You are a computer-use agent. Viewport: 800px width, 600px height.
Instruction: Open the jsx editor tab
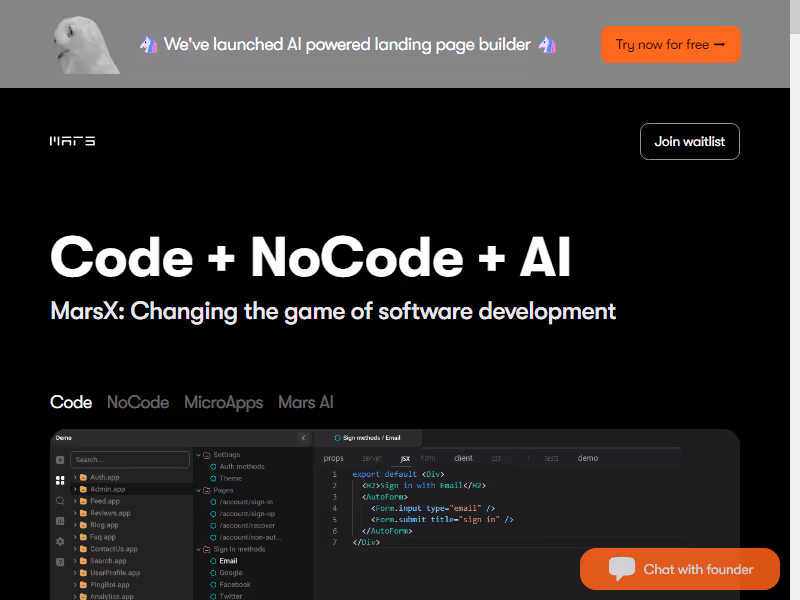[405, 459]
